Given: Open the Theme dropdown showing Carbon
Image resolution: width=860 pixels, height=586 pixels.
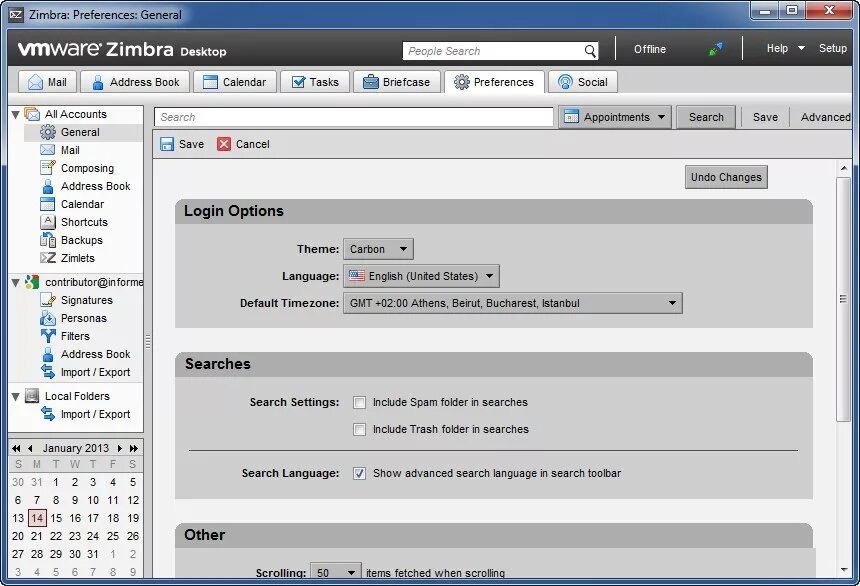Looking at the screenshot, I should click(378, 249).
